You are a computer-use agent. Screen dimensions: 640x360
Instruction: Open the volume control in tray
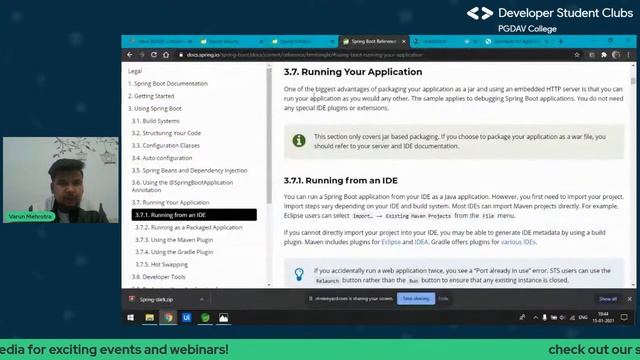coord(563,318)
